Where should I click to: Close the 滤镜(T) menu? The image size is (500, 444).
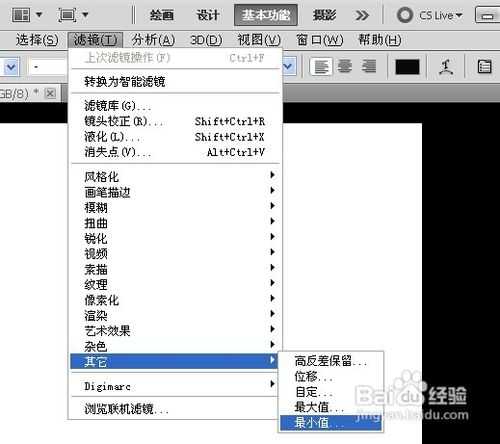point(95,40)
